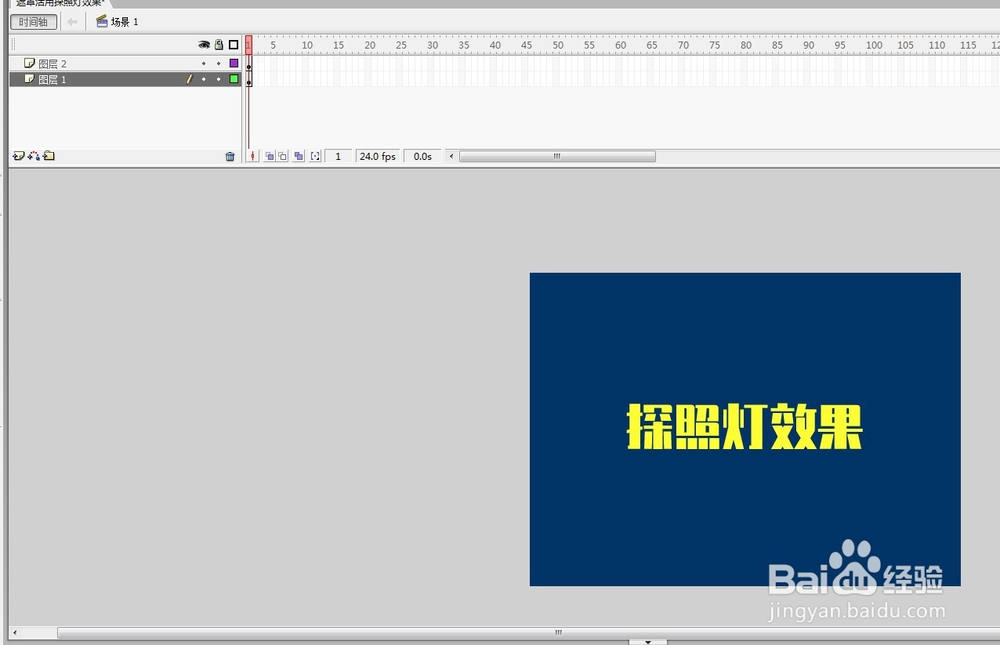Turn on Edit Multiple Frames
This screenshot has width=1000, height=645.
click(x=301, y=157)
